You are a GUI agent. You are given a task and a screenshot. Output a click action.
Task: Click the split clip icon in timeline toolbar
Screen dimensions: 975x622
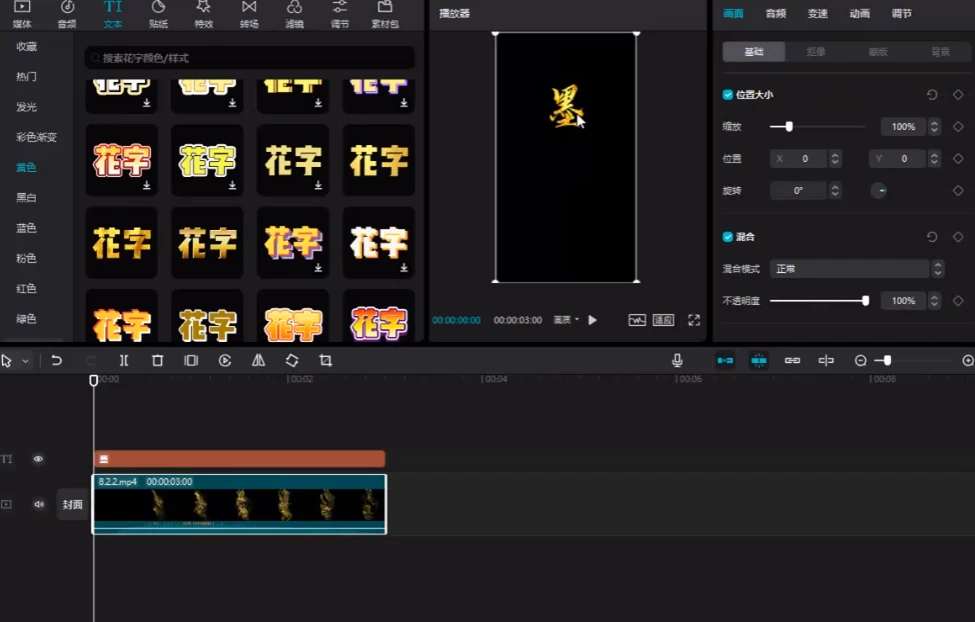tap(124, 360)
